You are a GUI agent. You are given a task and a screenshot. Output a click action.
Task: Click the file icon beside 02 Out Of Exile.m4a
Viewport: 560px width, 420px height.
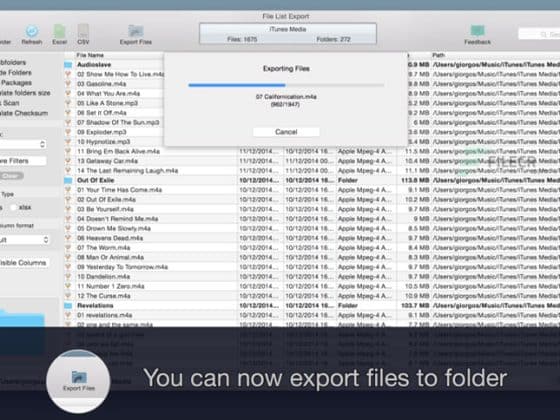(68, 200)
